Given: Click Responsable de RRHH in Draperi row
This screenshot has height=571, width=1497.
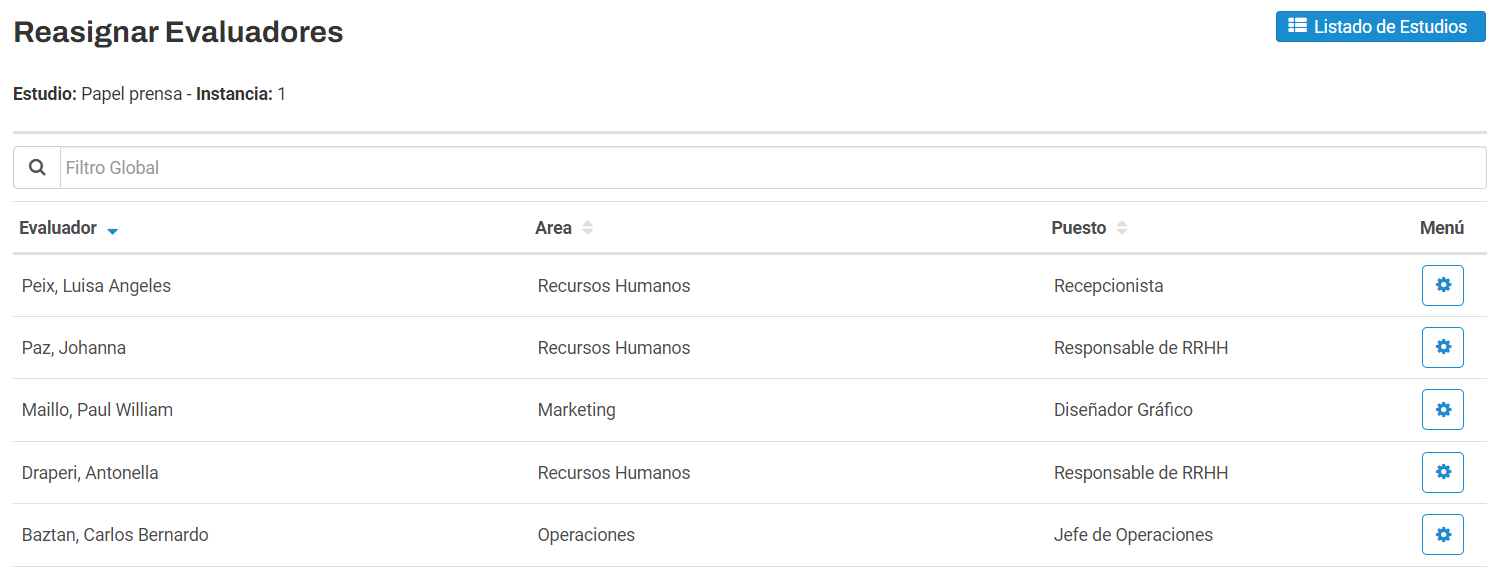Looking at the screenshot, I should tap(1141, 473).
